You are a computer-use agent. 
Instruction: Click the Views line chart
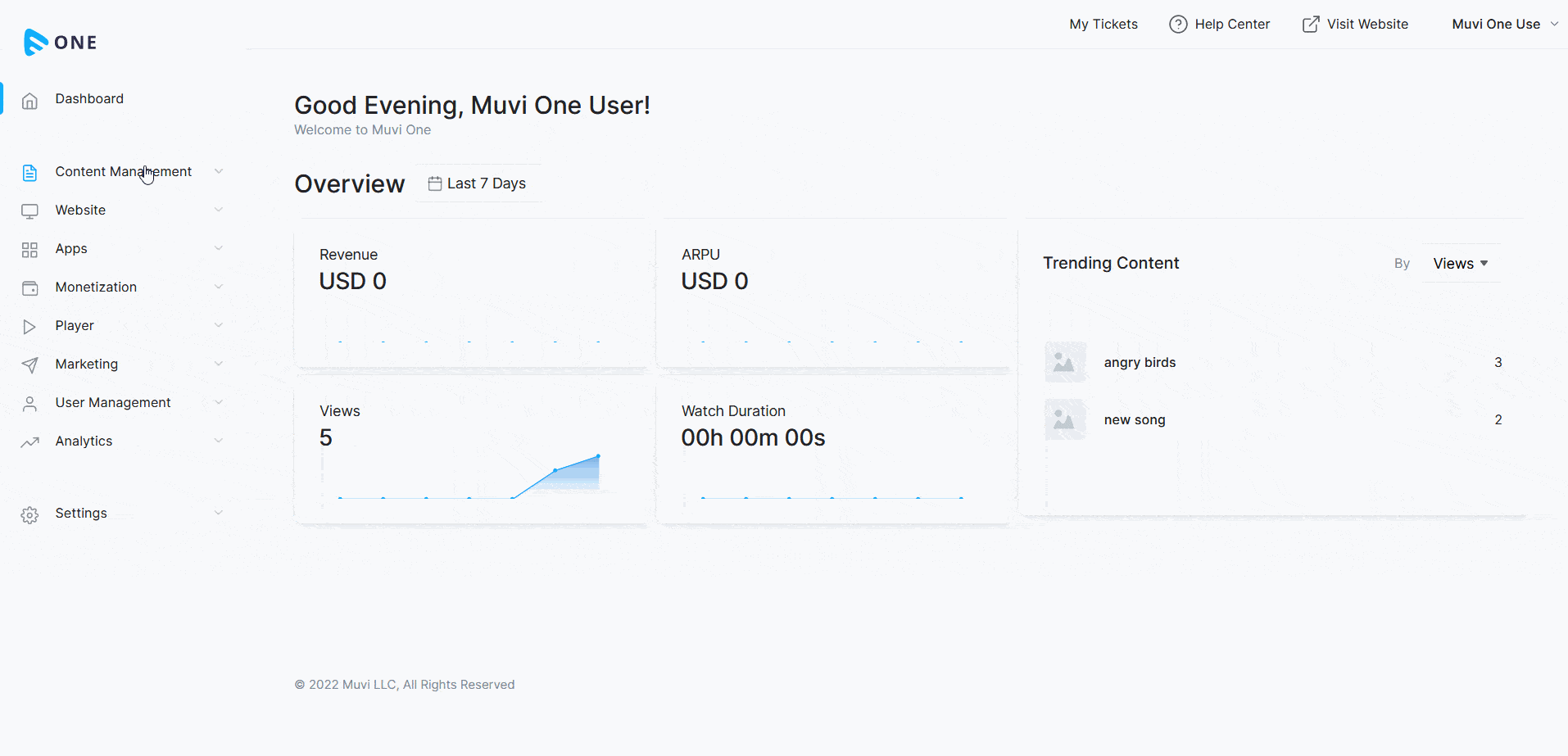click(469, 477)
